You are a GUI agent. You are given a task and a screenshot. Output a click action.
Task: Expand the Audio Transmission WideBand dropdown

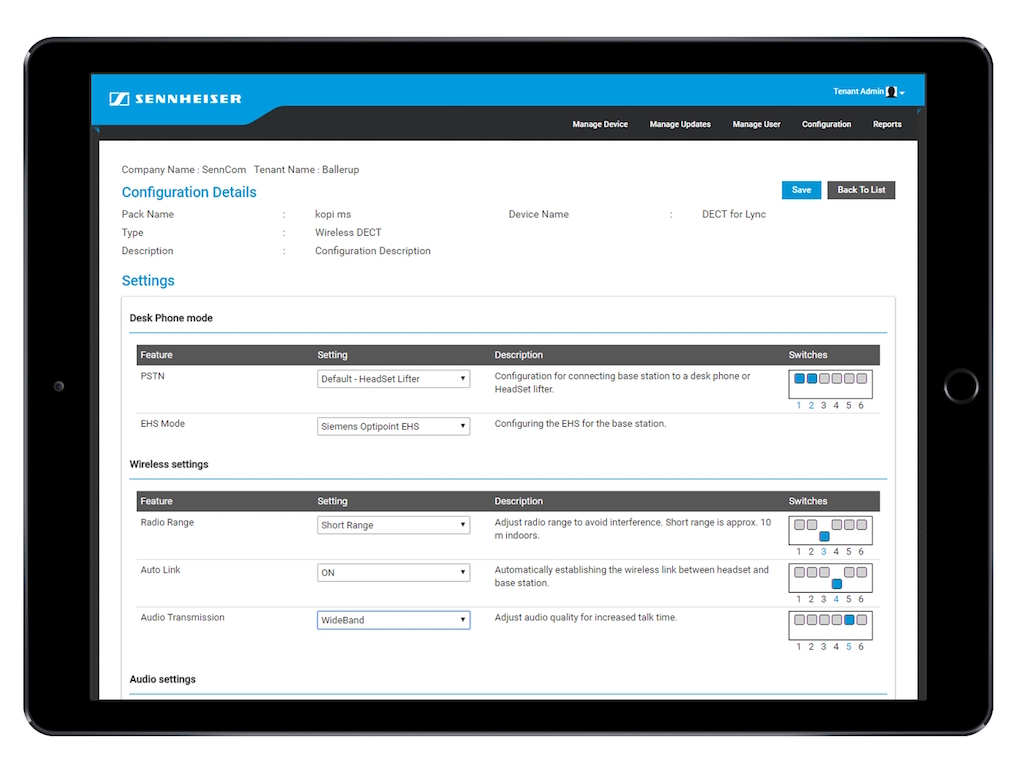coord(393,620)
